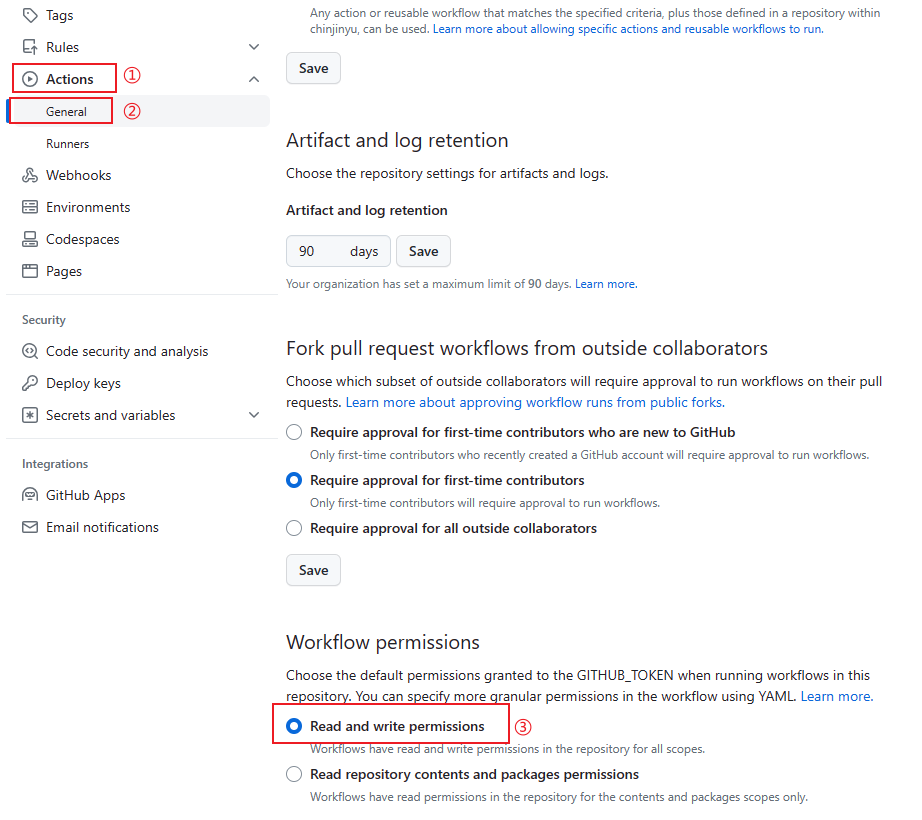922x820 pixels.
Task: Click the Environments server icon
Action: click(30, 207)
